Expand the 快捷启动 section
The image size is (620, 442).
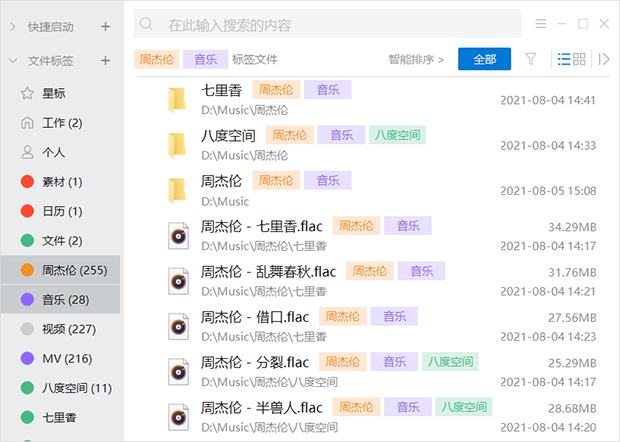point(13,26)
